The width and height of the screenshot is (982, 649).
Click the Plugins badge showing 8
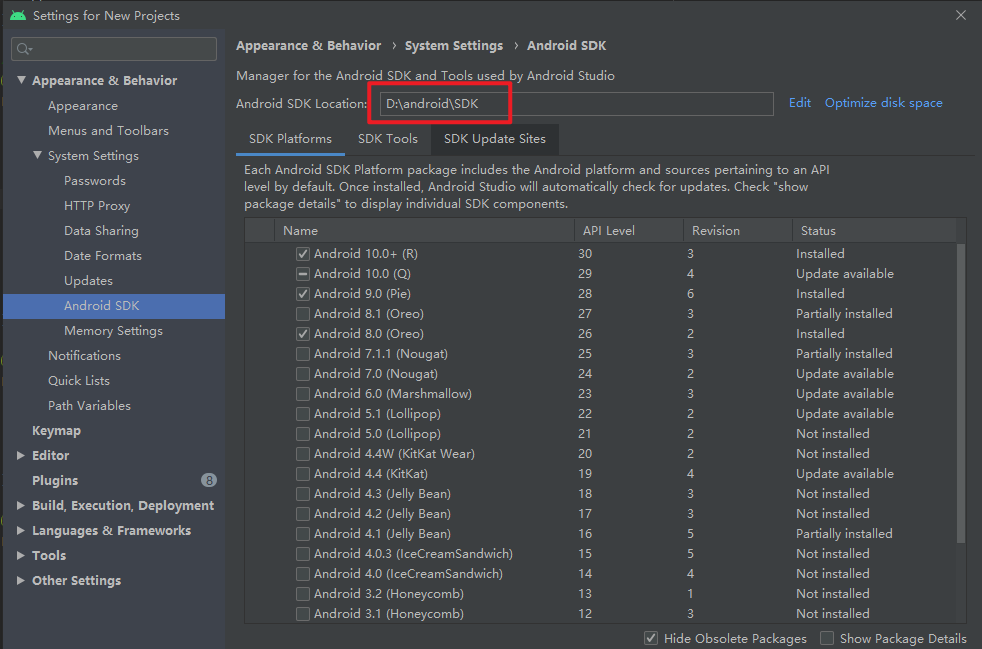(x=209, y=480)
